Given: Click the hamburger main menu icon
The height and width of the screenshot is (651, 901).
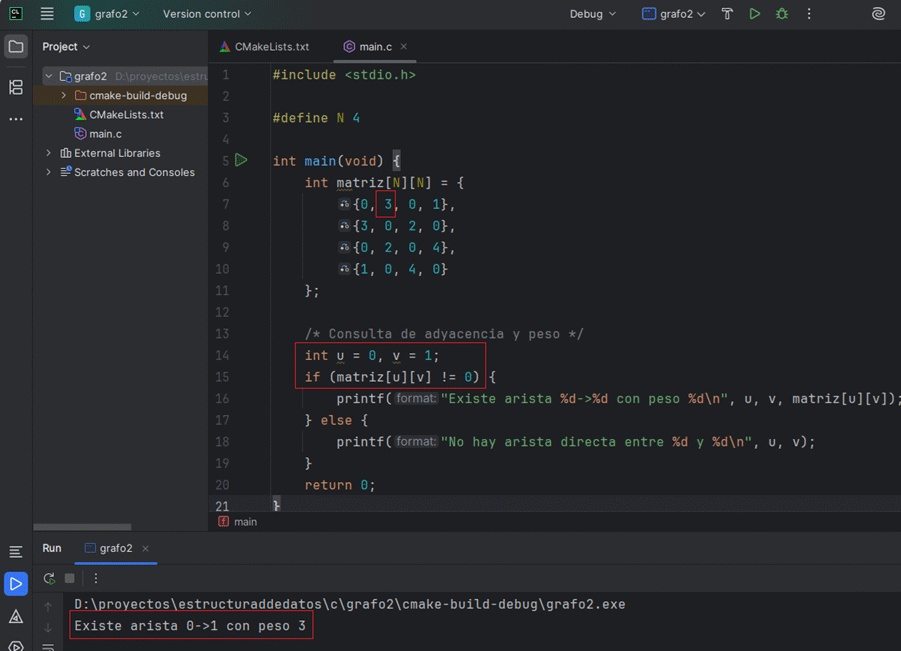Looking at the screenshot, I should click(47, 14).
